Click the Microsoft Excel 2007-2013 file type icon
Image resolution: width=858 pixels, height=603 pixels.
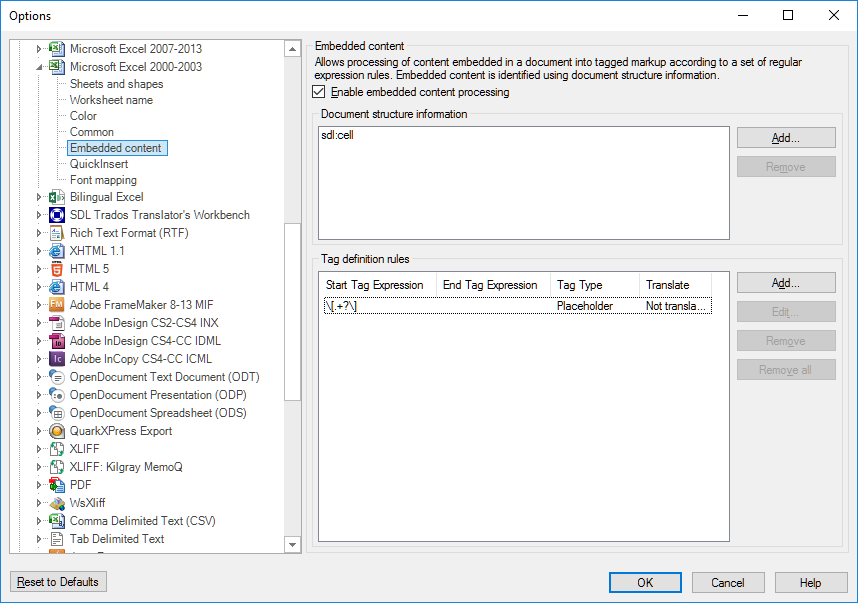coord(57,49)
